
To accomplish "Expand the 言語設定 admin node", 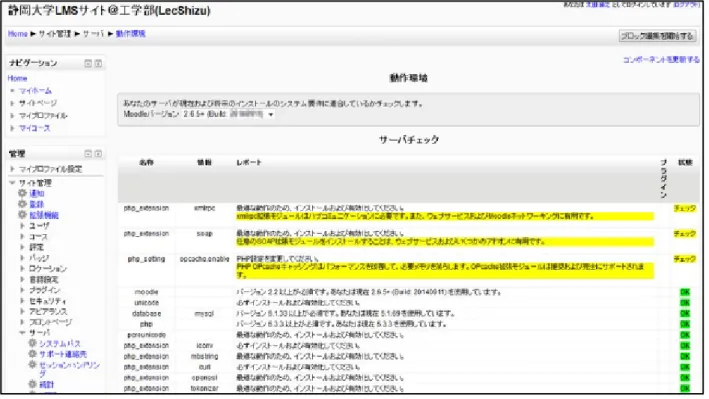I will (22, 279).
